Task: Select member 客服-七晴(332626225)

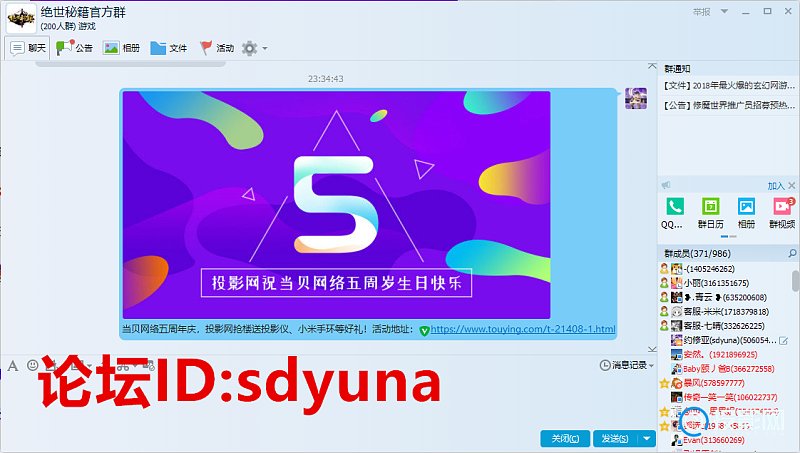Action: tap(724, 326)
